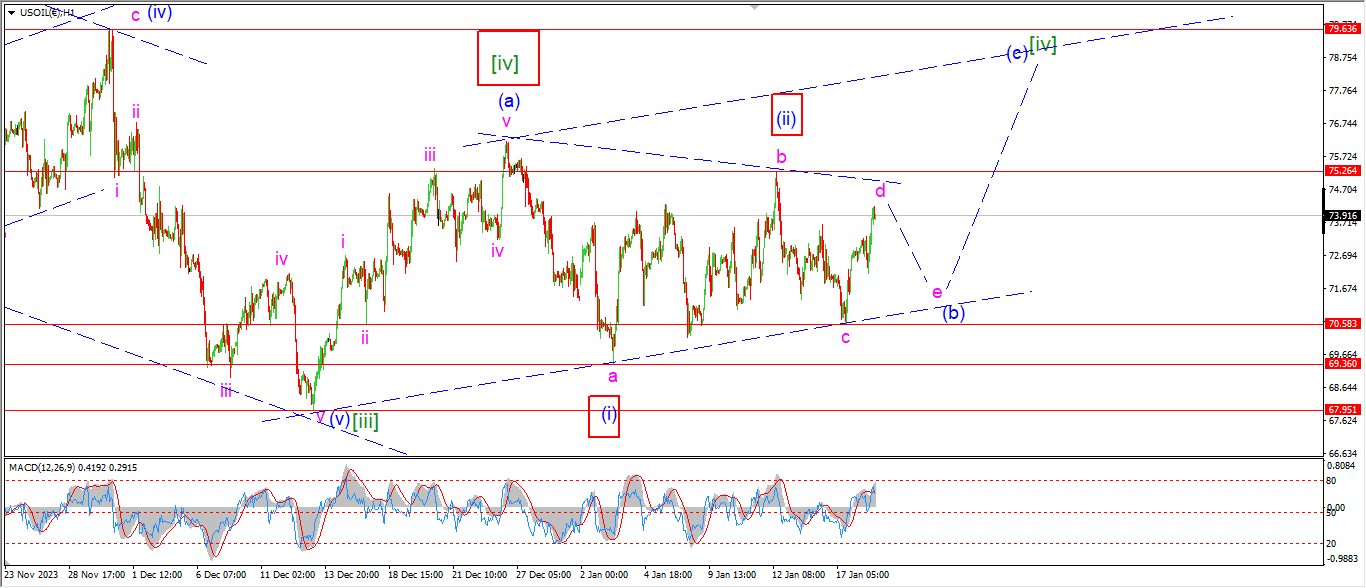The width and height of the screenshot is (1366, 588).
Task: Click the 17 Jan 05:00 time label
Action: 863,575
